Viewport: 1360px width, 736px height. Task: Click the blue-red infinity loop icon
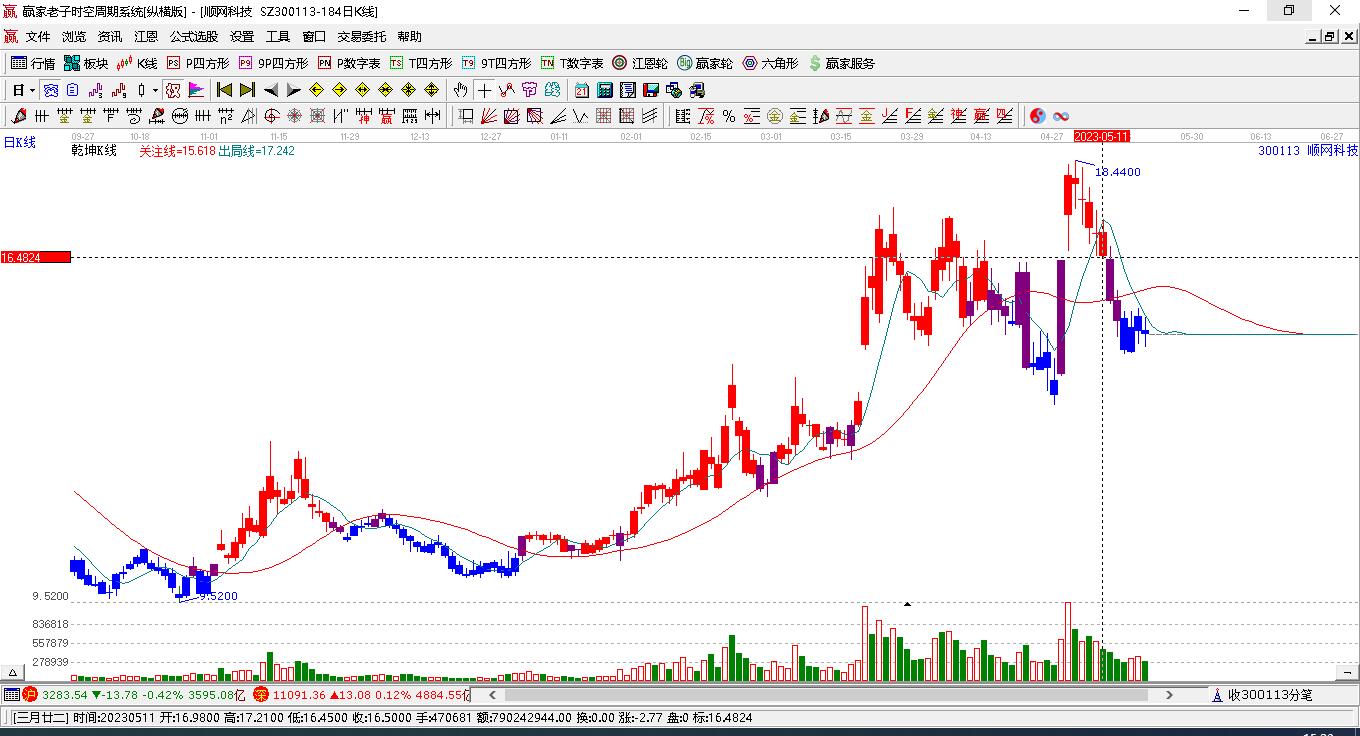click(1061, 116)
